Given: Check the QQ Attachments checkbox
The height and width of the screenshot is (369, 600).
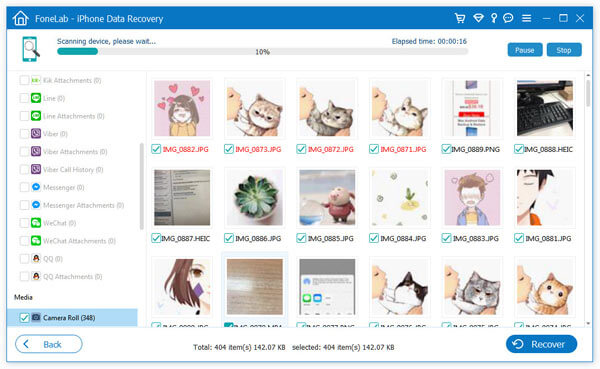Looking at the screenshot, I should pyautogui.click(x=24, y=276).
